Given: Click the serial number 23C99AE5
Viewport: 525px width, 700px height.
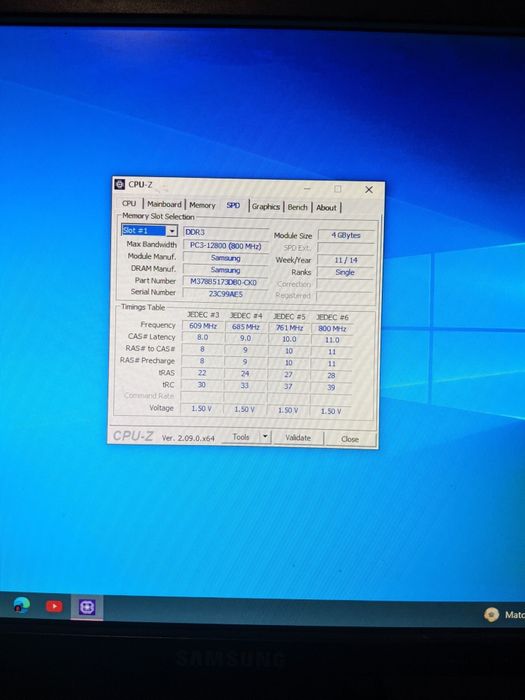Looking at the screenshot, I should click(225, 294).
